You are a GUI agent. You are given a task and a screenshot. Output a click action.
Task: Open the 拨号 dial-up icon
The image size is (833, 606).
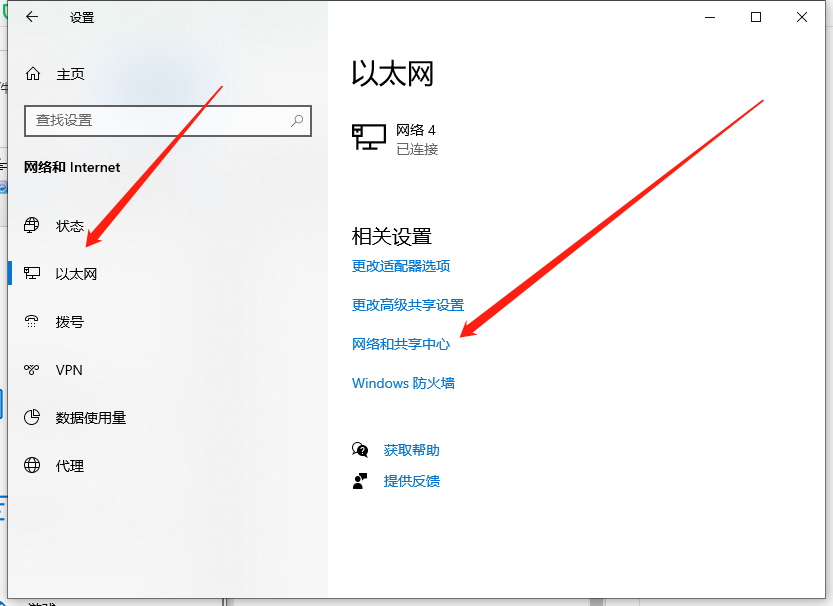coord(33,322)
